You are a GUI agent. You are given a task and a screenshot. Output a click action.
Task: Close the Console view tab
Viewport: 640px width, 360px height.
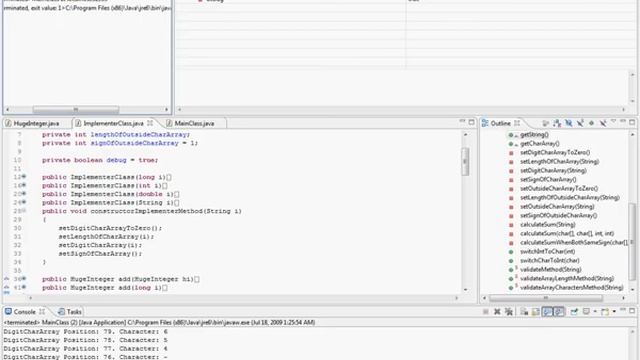42,311
